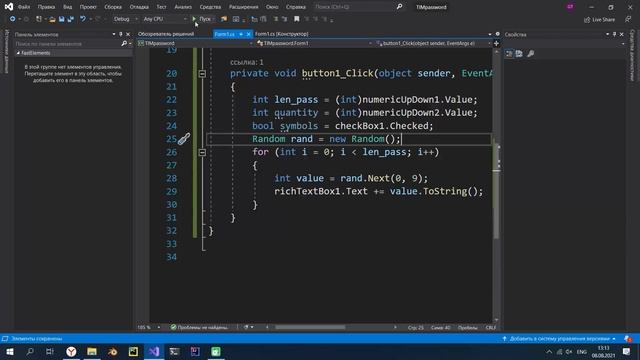Viewport: 640px width, 360px height.
Task: Click the editor's horizontal scrollbar thumb
Action: 310,327
